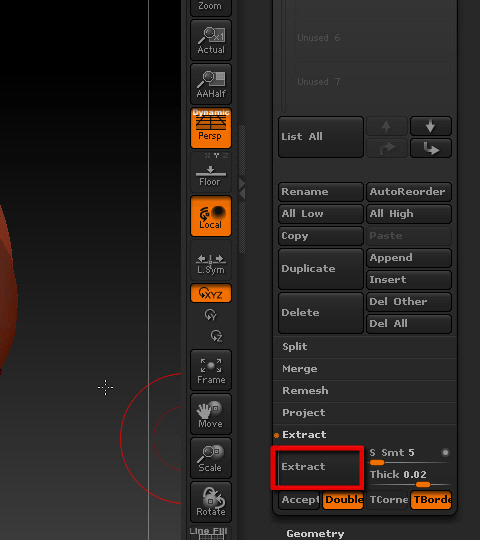Click the AAHalf zoom icon
The height and width of the screenshot is (540, 480).
click(x=211, y=84)
